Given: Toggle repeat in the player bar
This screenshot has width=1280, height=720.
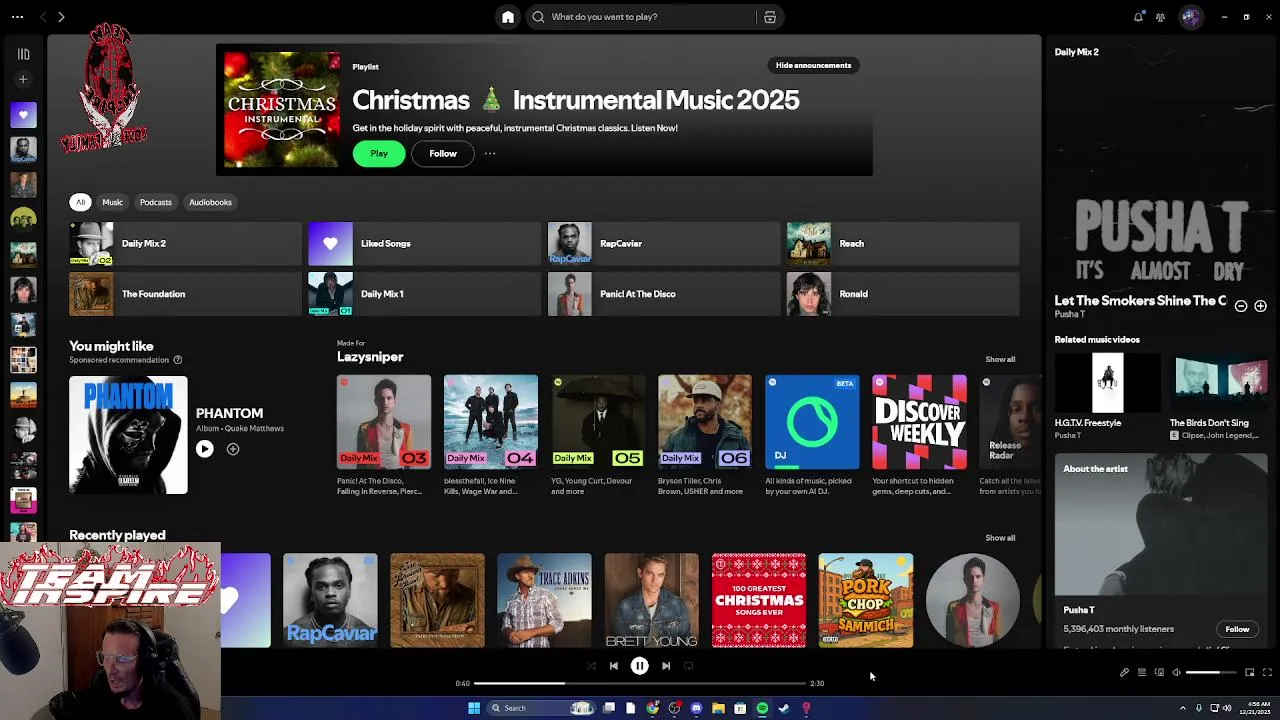Looking at the screenshot, I should click(688, 666).
